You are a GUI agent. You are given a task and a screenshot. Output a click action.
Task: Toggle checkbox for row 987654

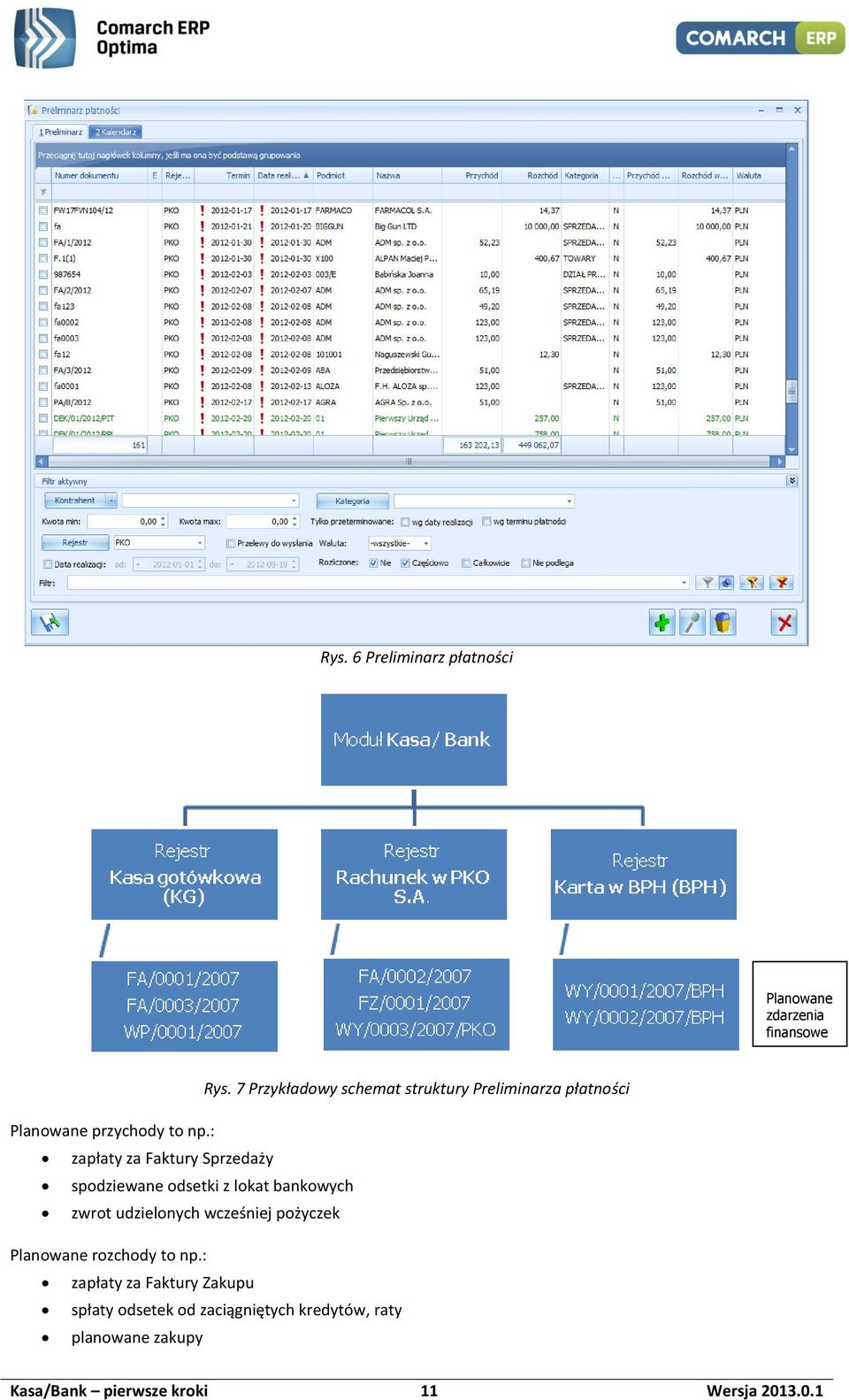[43, 274]
